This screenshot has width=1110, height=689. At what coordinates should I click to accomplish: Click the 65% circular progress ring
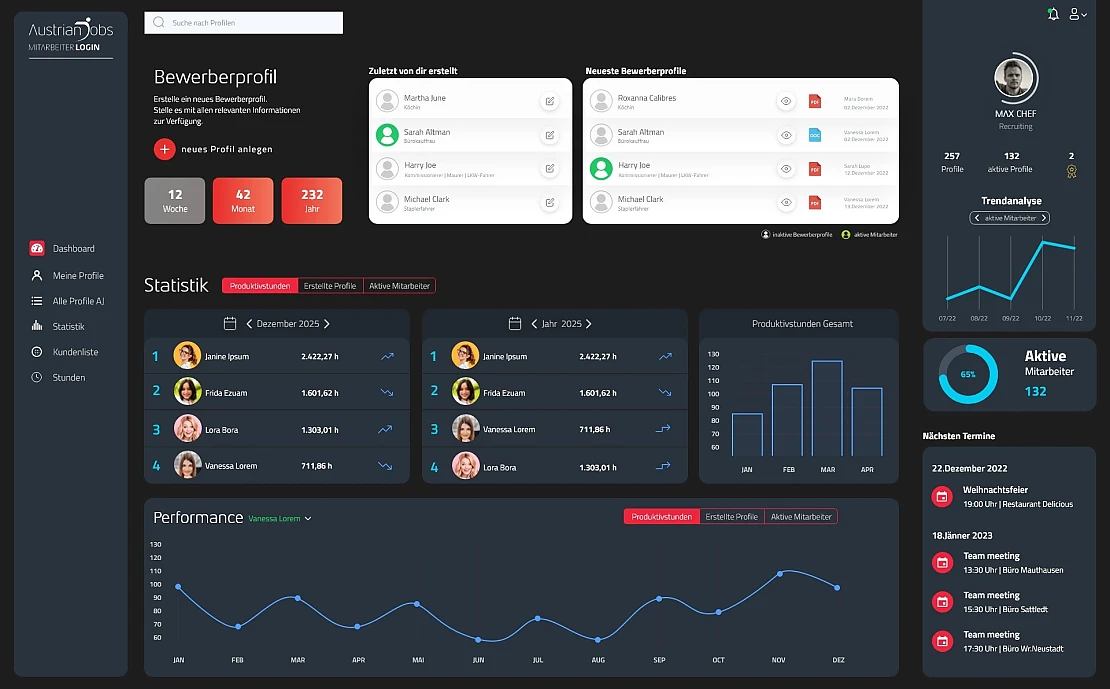pos(968,374)
